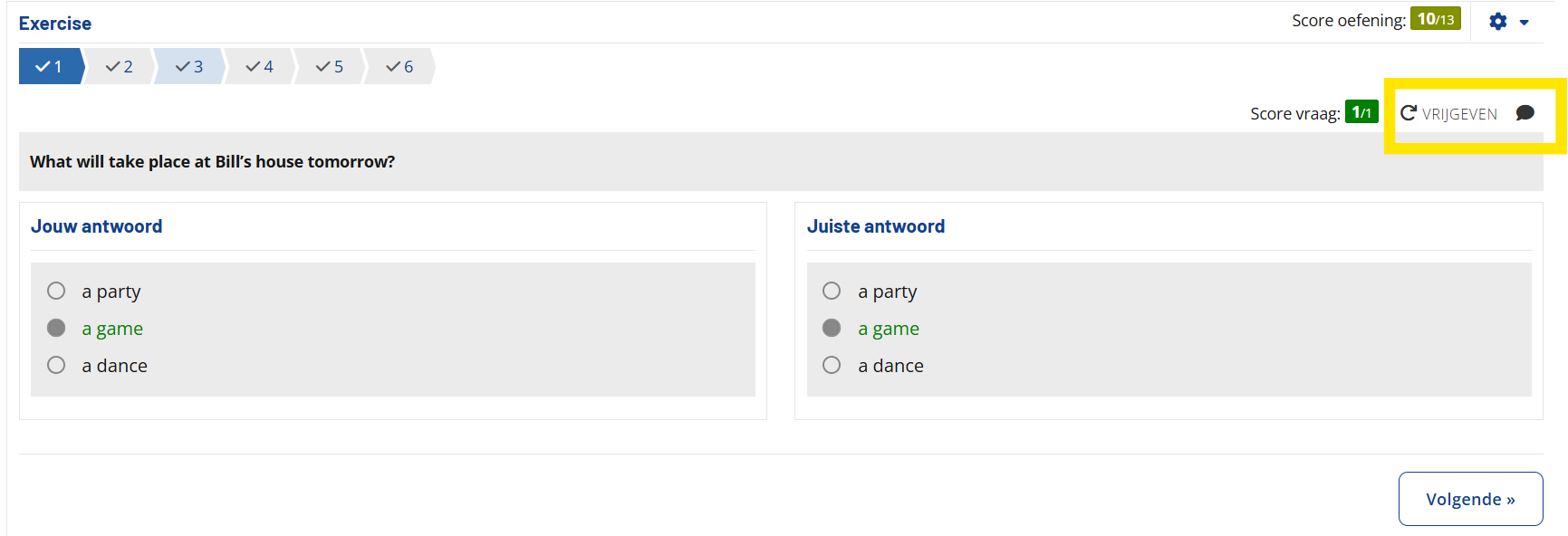Select 'a party' in Jouw antwoord

click(56, 291)
